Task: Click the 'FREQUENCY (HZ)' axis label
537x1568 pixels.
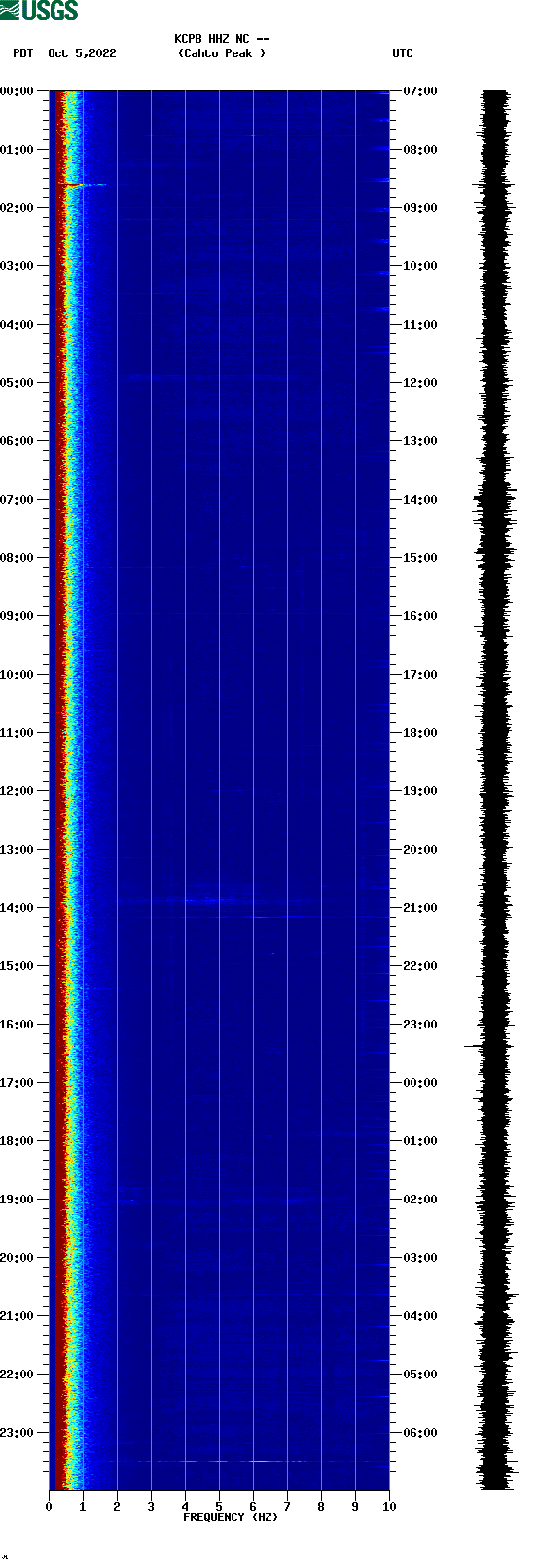Action: click(231, 1516)
